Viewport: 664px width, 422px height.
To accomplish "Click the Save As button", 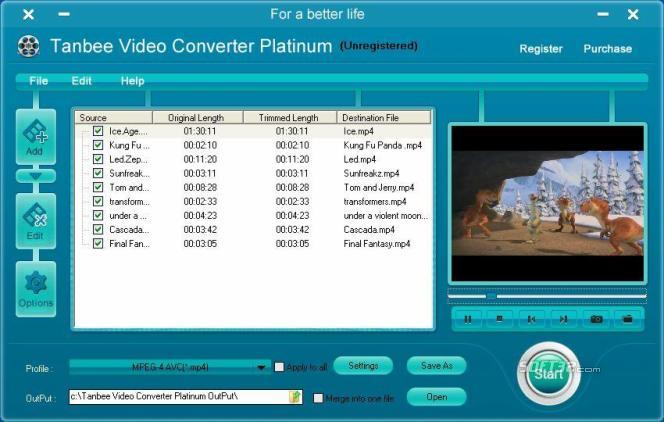I will [437, 365].
